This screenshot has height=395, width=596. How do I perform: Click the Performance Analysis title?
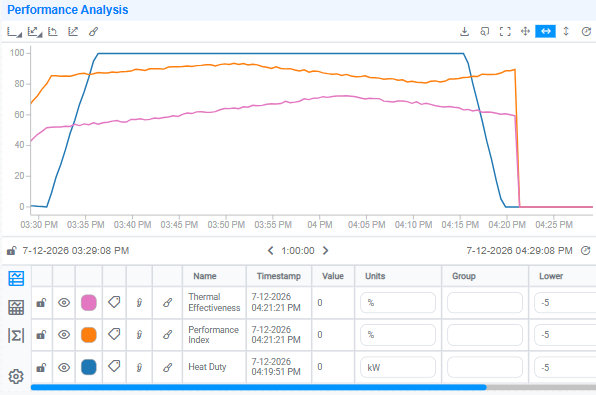click(x=68, y=10)
